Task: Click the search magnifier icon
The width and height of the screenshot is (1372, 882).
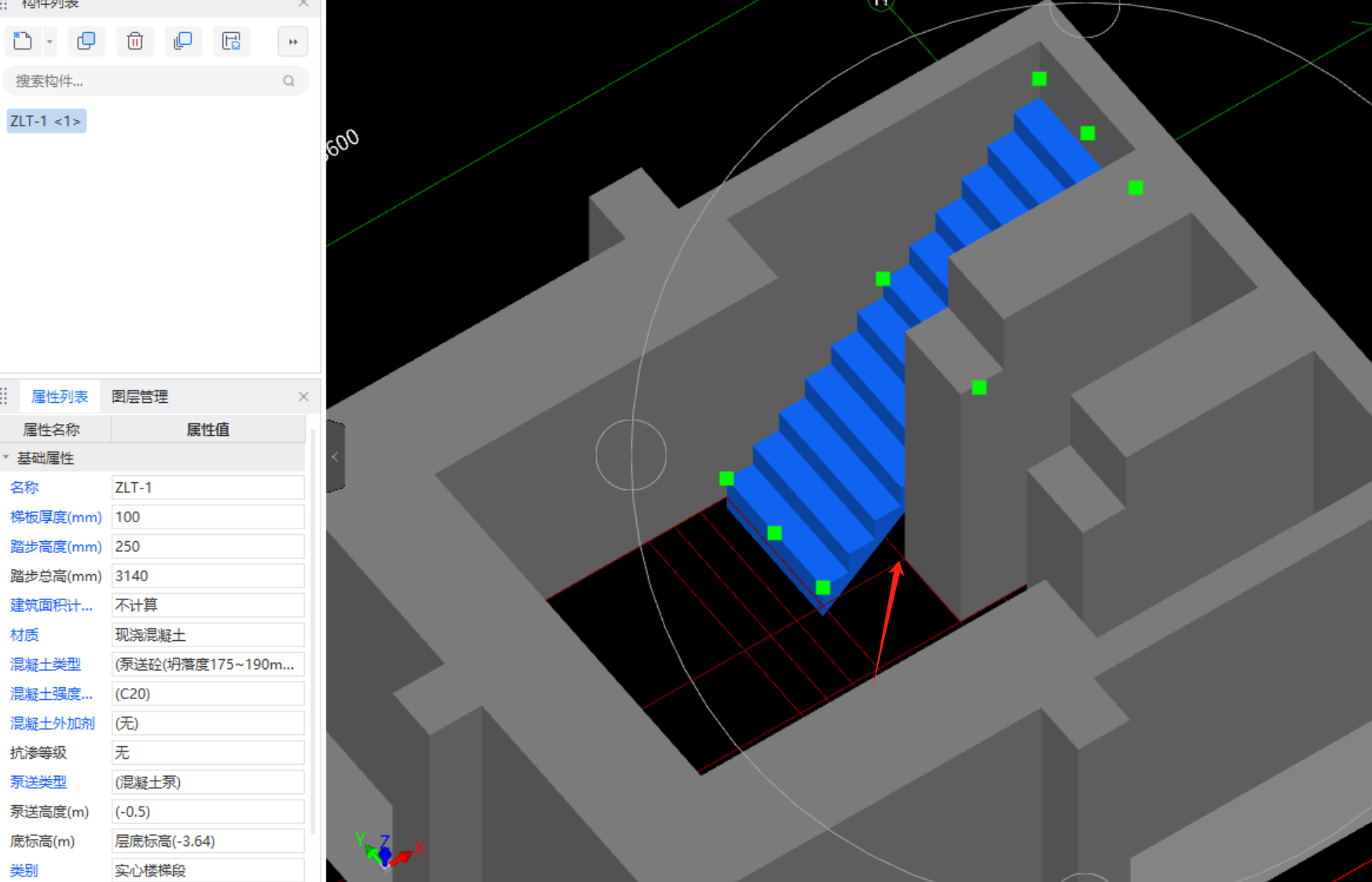Action: [289, 81]
